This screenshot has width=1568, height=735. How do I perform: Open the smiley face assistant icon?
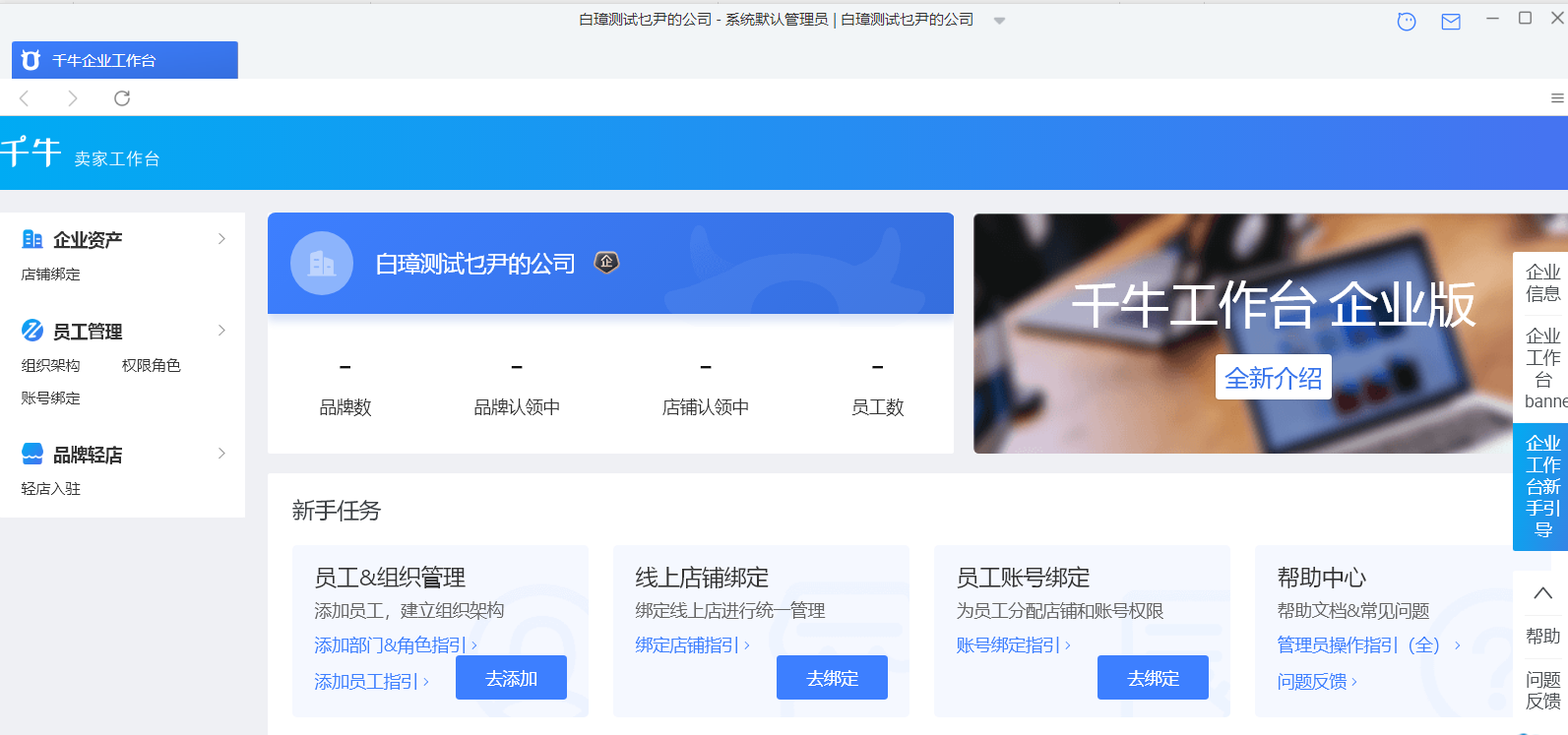tap(1407, 22)
